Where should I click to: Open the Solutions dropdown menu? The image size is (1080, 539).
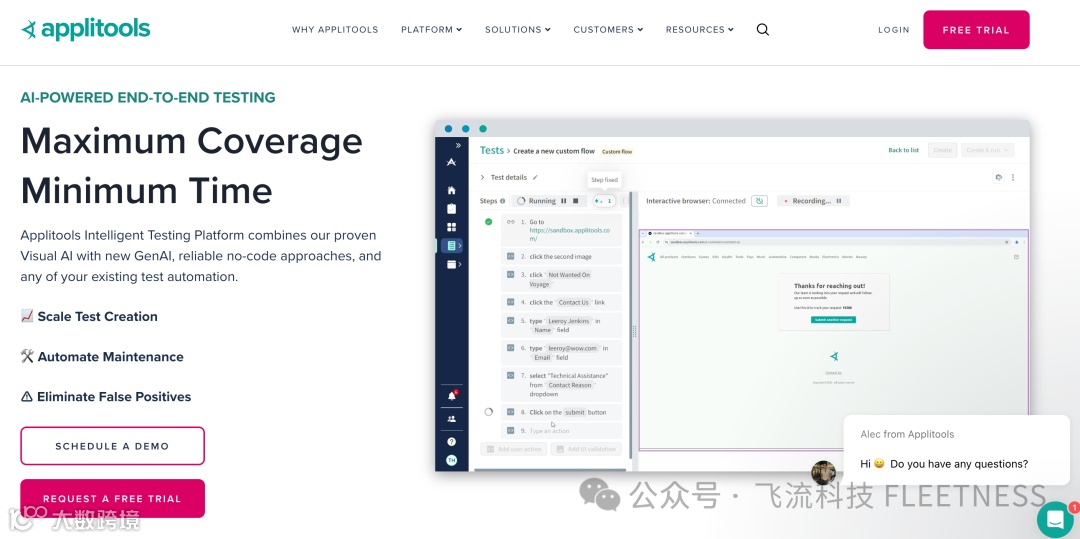coord(518,30)
